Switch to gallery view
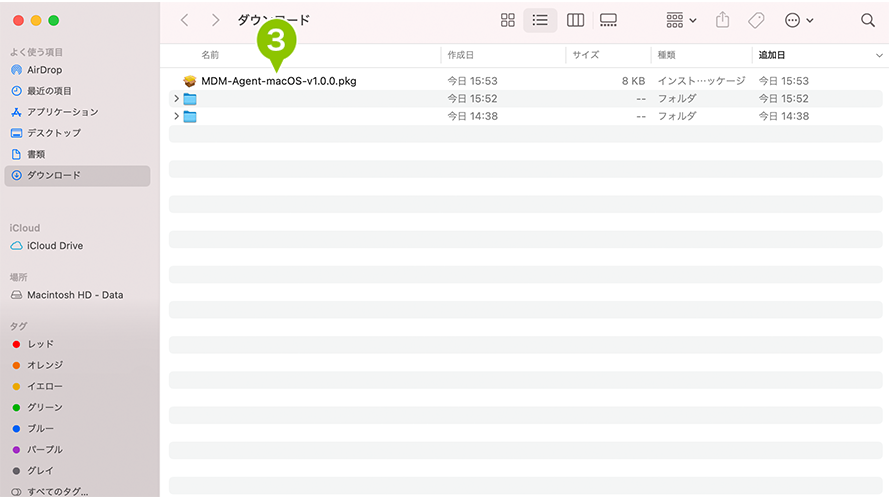Image resolution: width=889 pixels, height=500 pixels. [608, 20]
